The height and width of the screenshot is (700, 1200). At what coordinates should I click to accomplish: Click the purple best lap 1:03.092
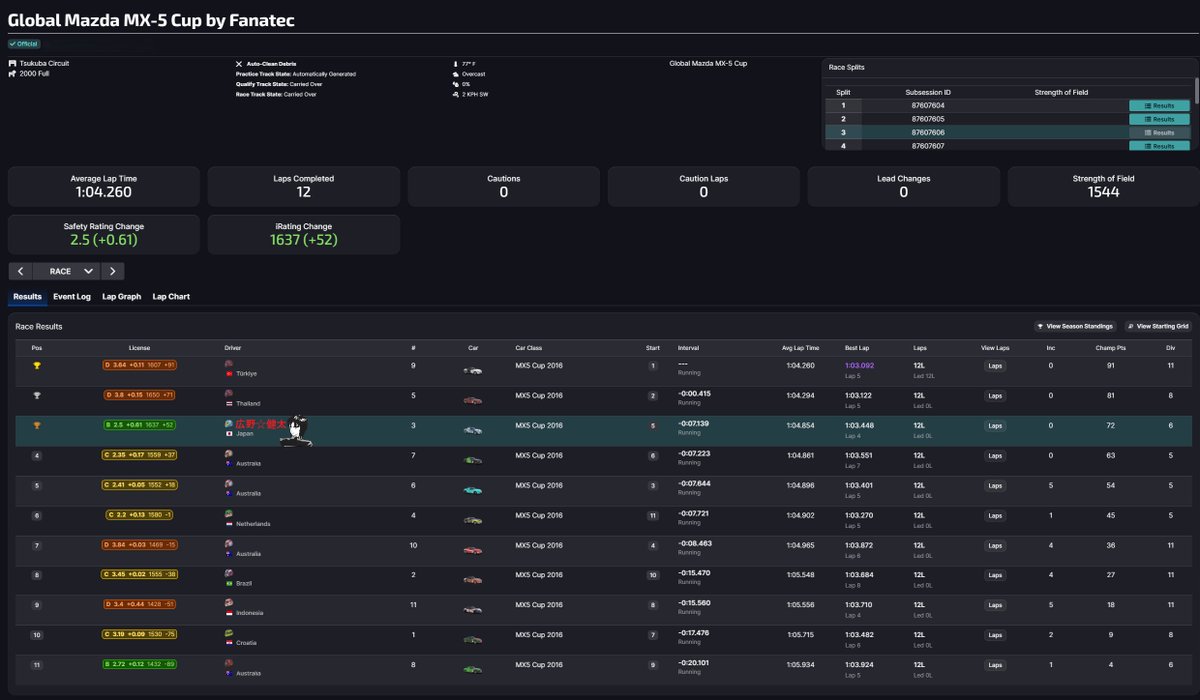click(859, 366)
